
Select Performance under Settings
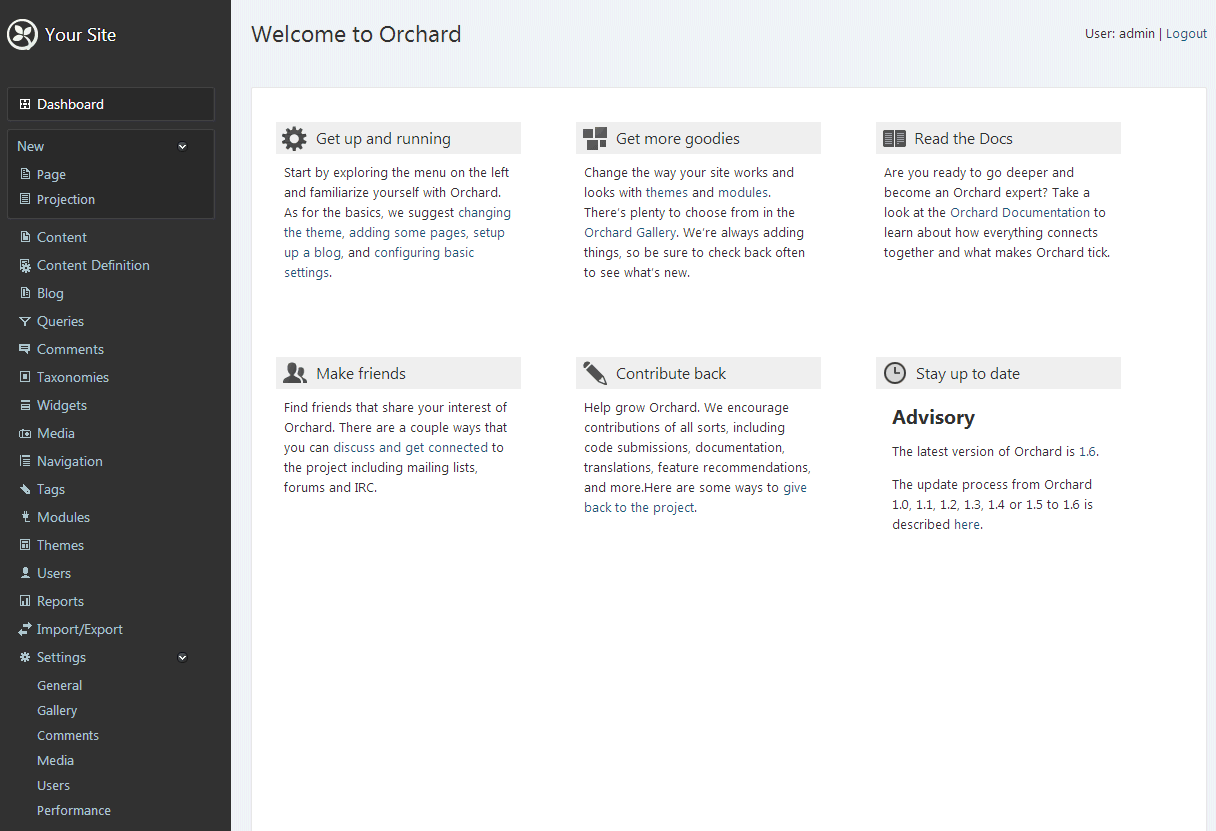(x=74, y=810)
